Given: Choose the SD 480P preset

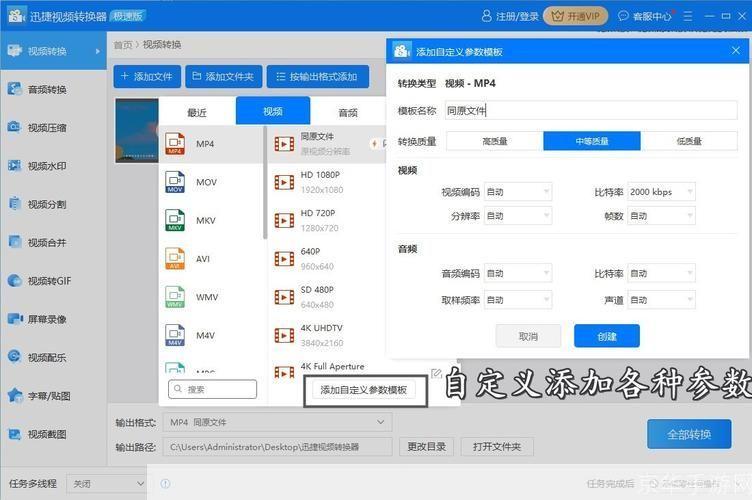Looking at the screenshot, I should [x=327, y=297].
